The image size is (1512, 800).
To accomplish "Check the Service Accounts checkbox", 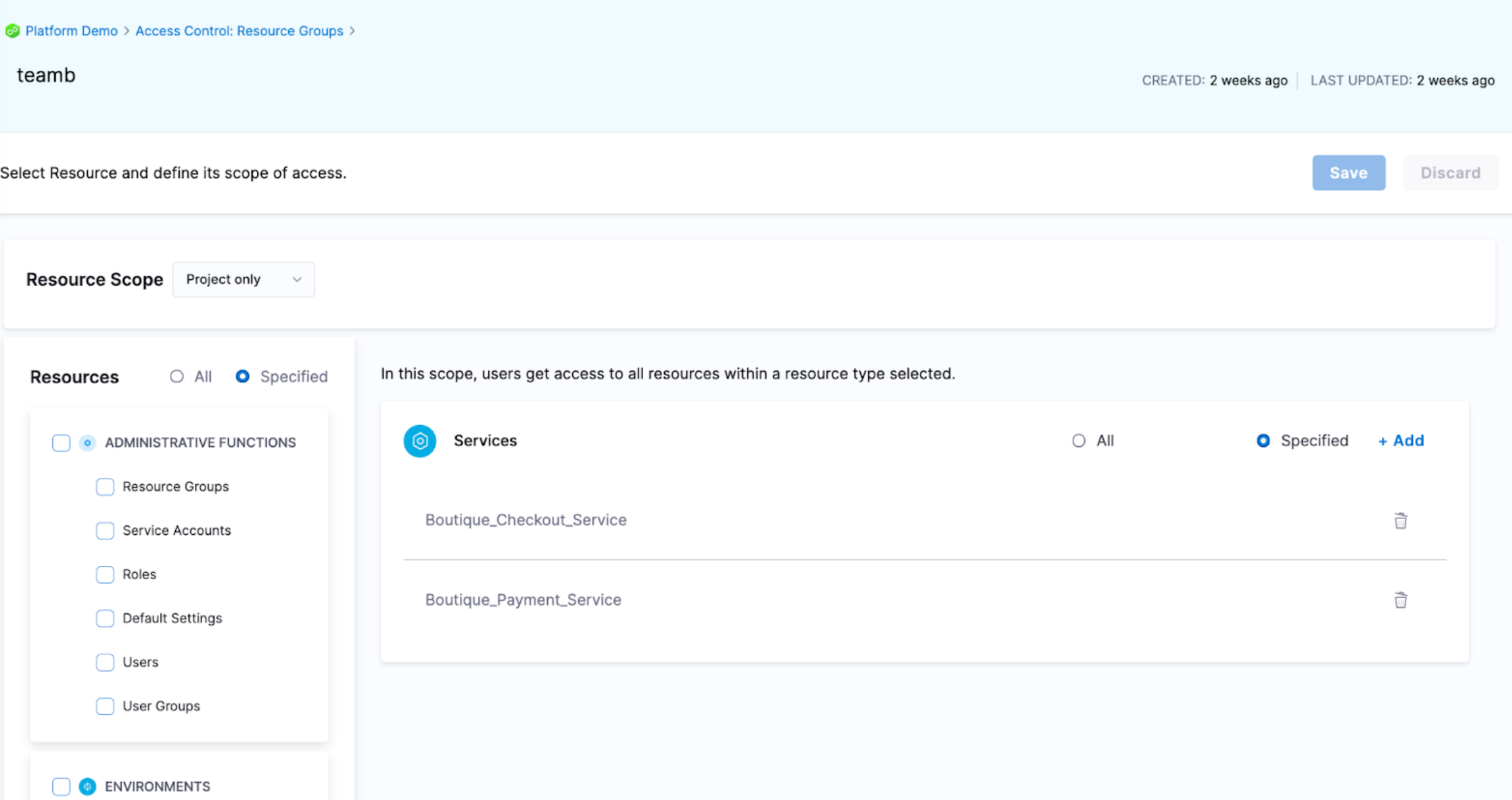I will (105, 531).
